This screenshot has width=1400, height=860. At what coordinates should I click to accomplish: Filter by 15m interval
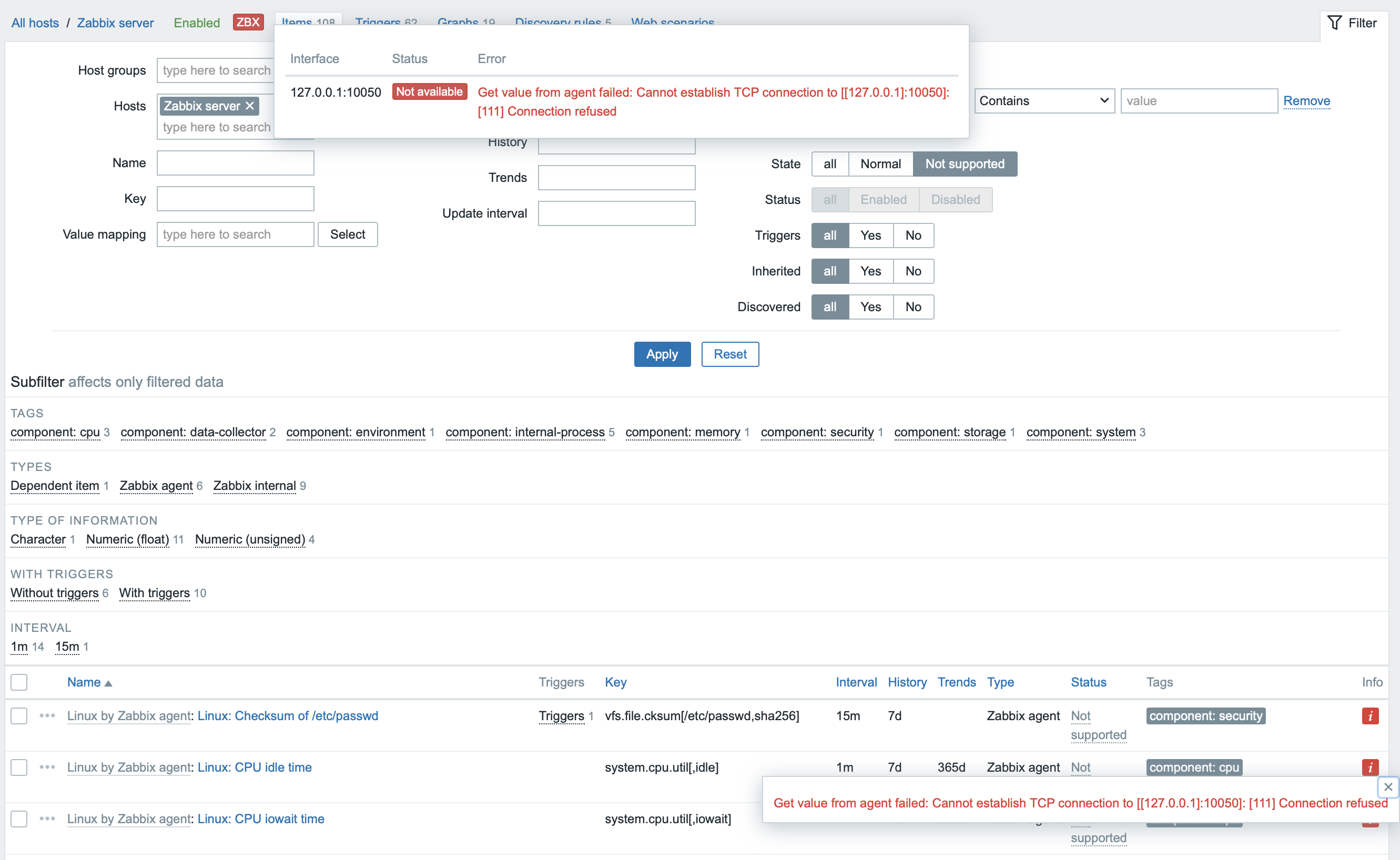coord(67,647)
